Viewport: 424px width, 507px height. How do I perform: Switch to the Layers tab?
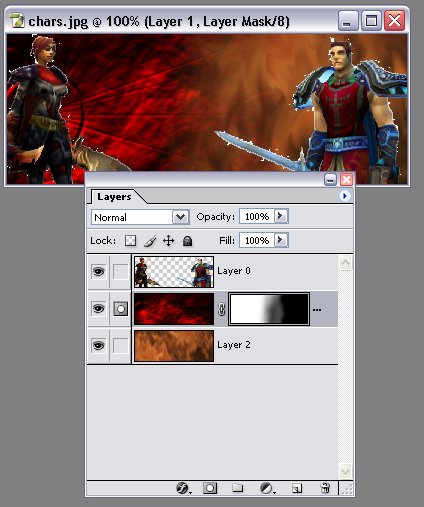114,197
